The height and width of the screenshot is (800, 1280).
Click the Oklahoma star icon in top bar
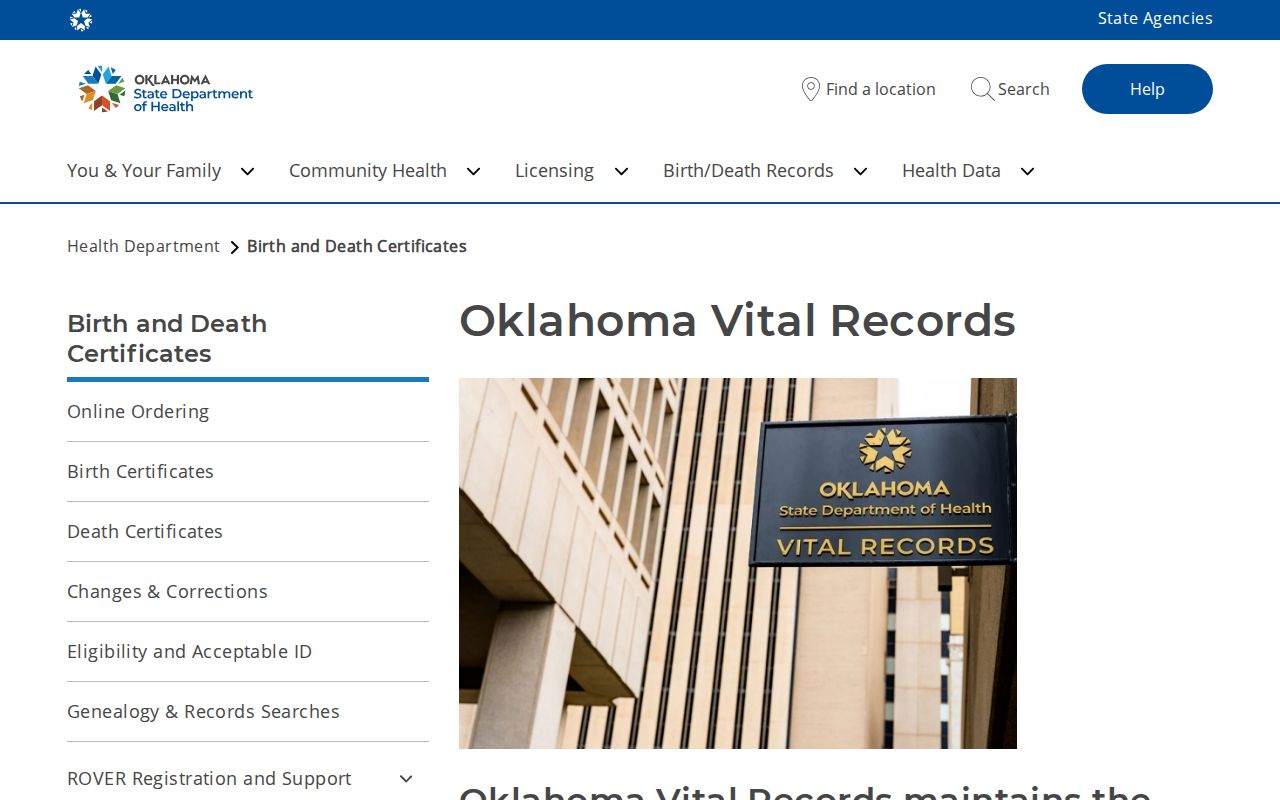pyautogui.click(x=81, y=20)
